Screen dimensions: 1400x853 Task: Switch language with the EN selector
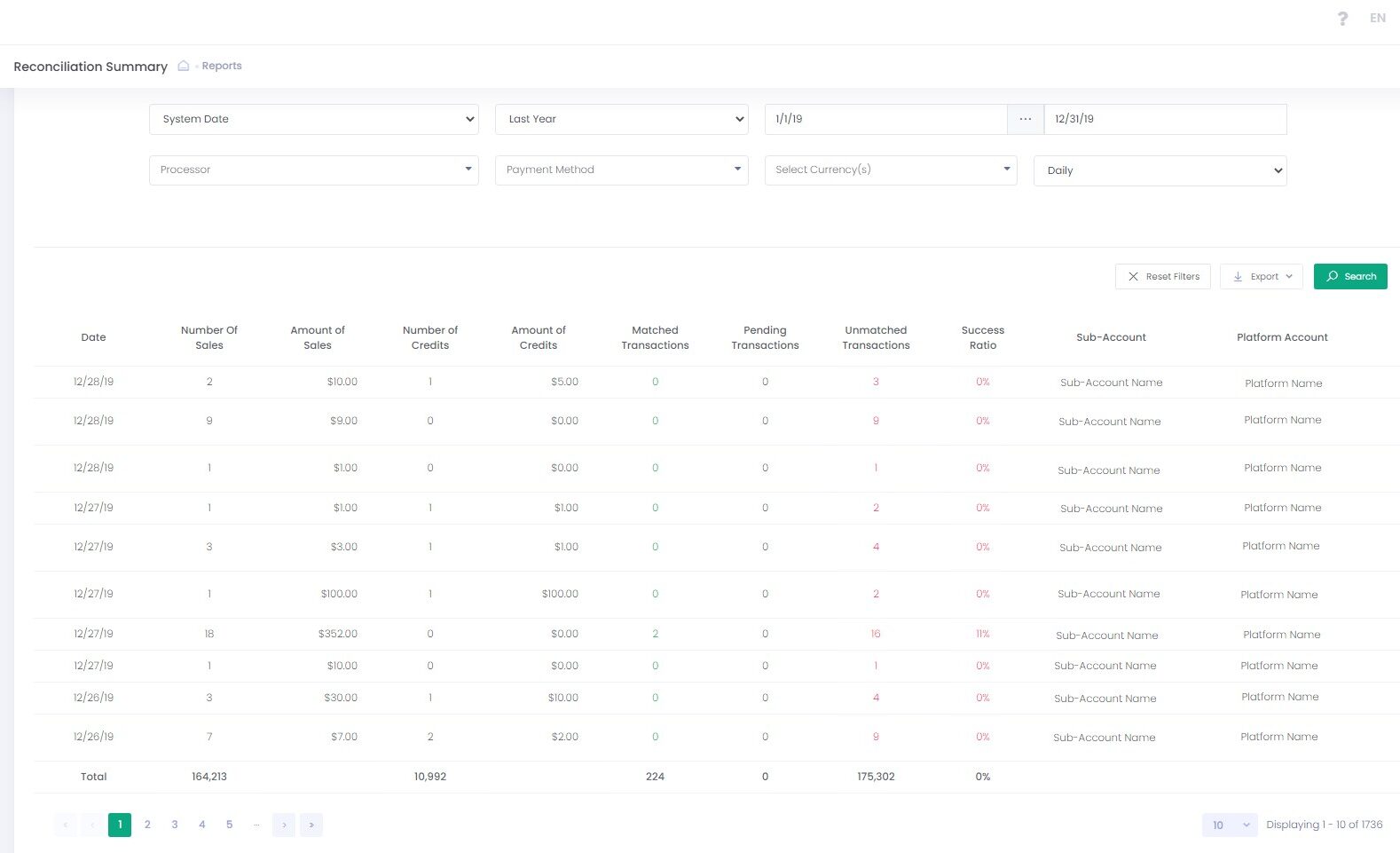point(1377,18)
